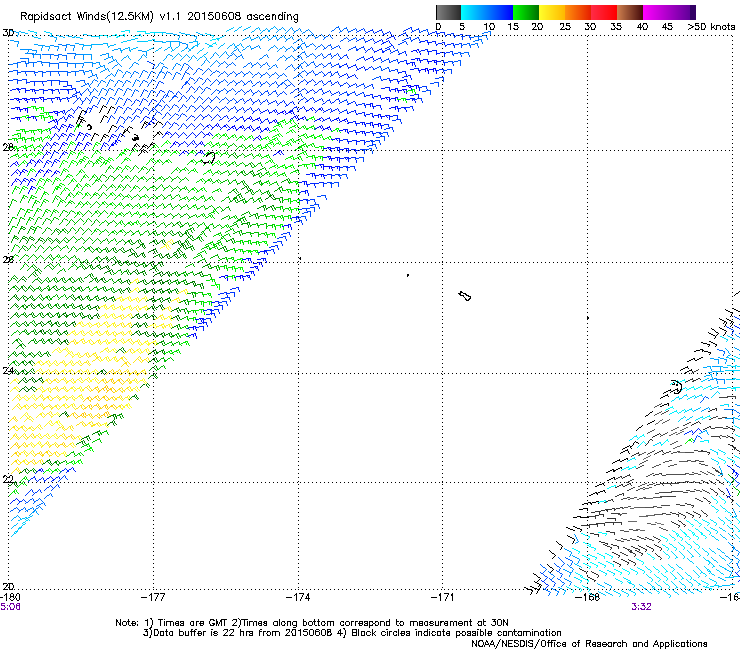The width and height of the screenshot is (740, 650).
Task: Click the purple '3:32' time label
Action: (641, 607)
